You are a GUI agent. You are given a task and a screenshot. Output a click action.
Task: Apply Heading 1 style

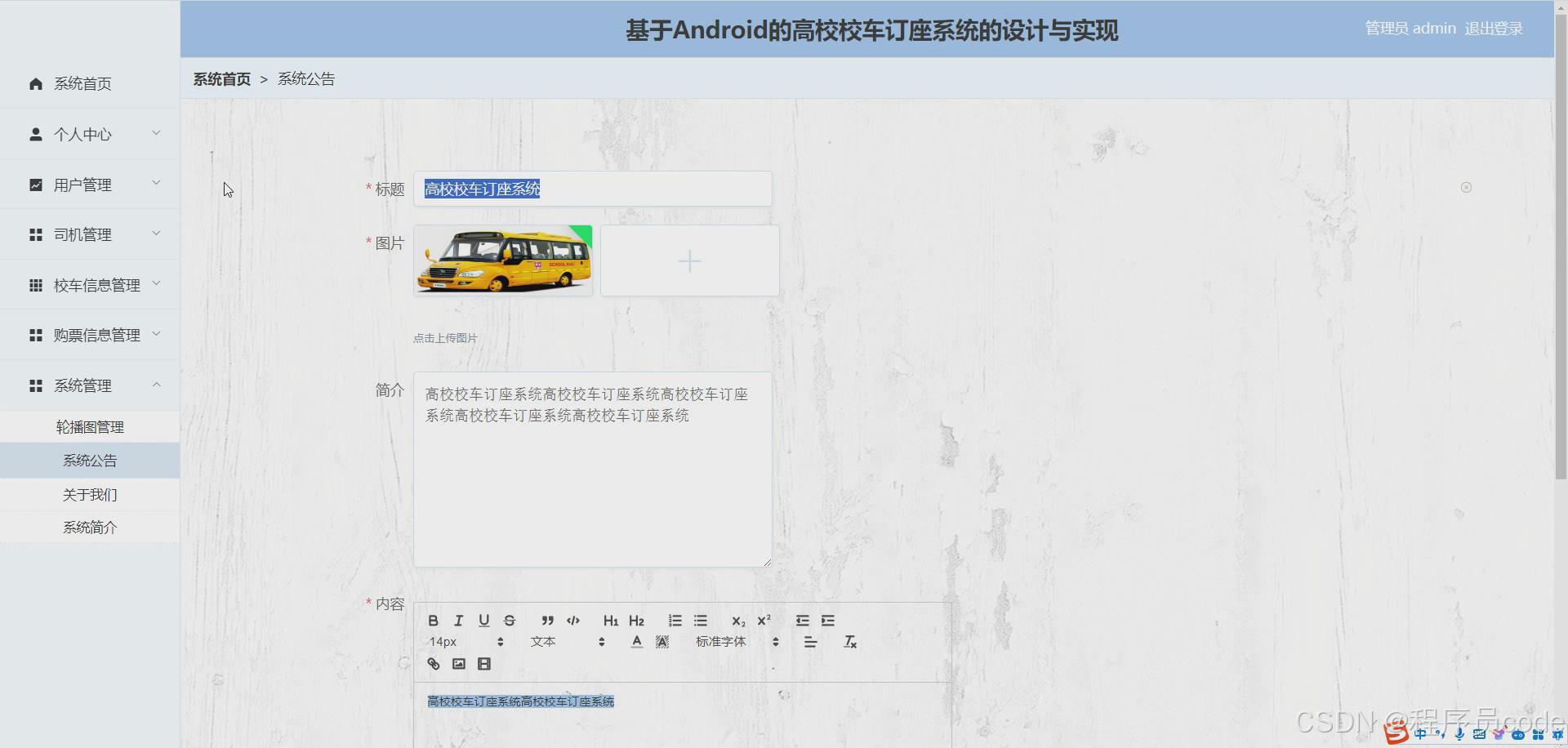coord(611,621)
